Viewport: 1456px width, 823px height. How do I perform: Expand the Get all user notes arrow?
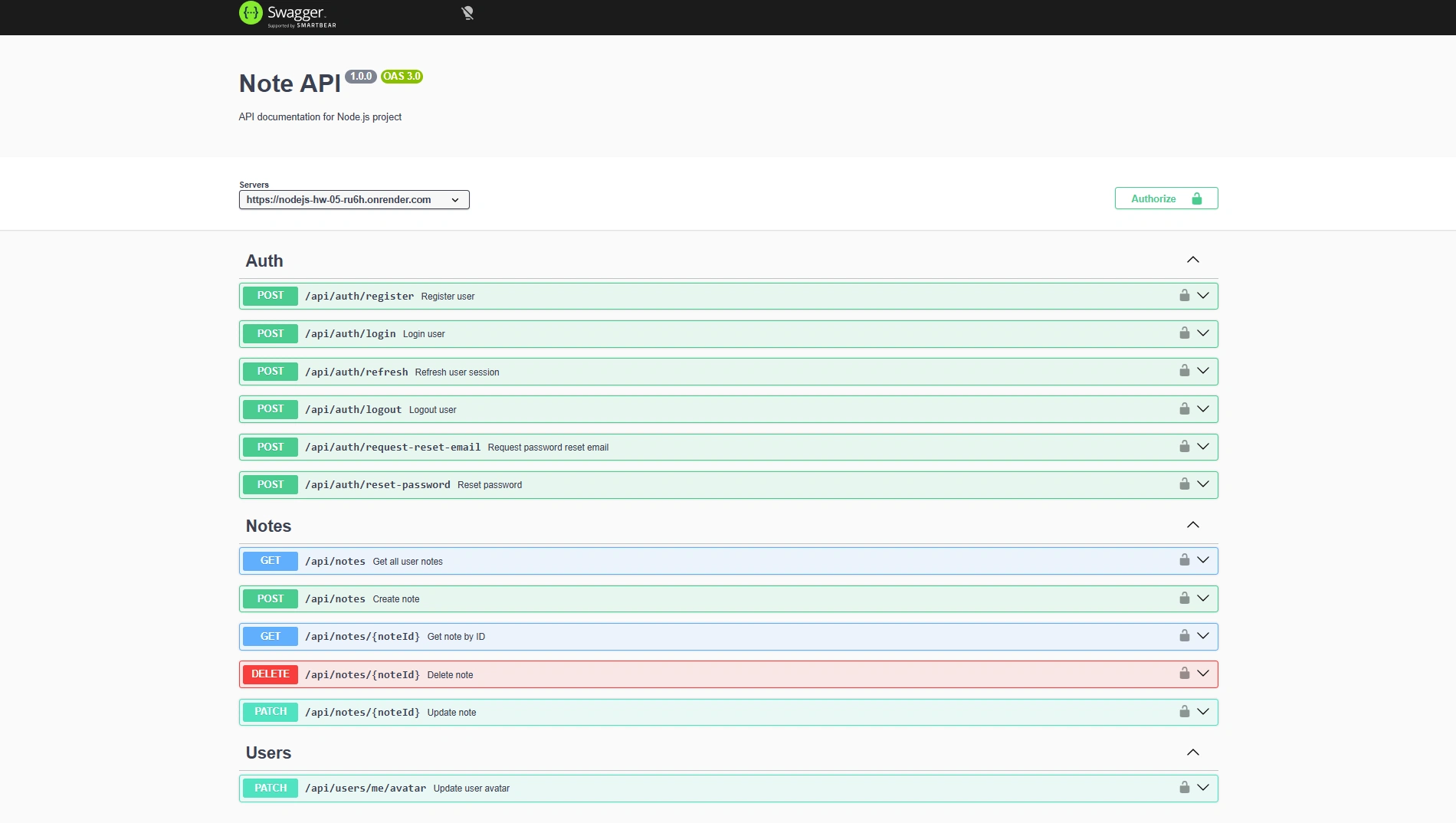tap(1203, 561)
